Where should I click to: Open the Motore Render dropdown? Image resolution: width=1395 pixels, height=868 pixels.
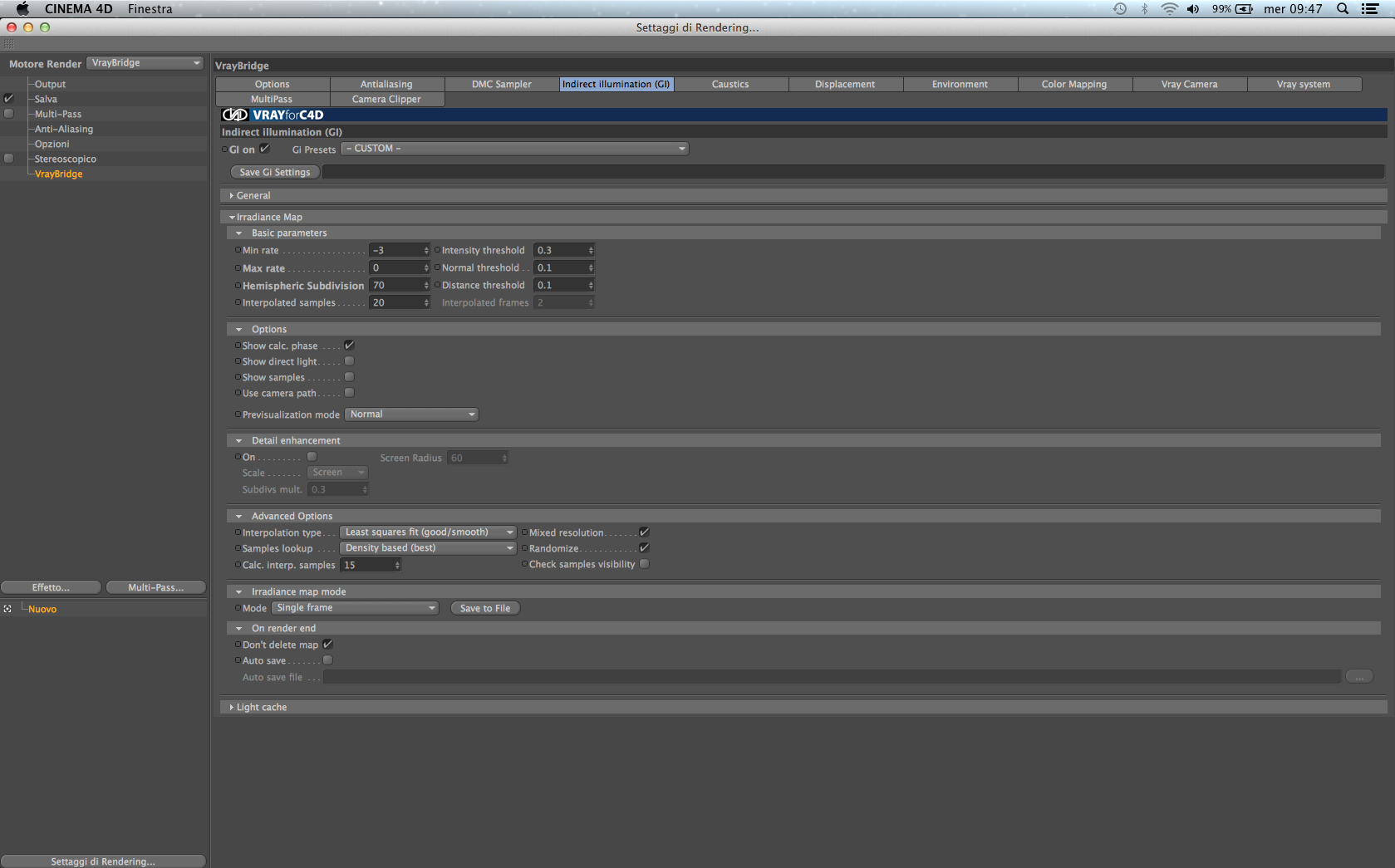145,63
